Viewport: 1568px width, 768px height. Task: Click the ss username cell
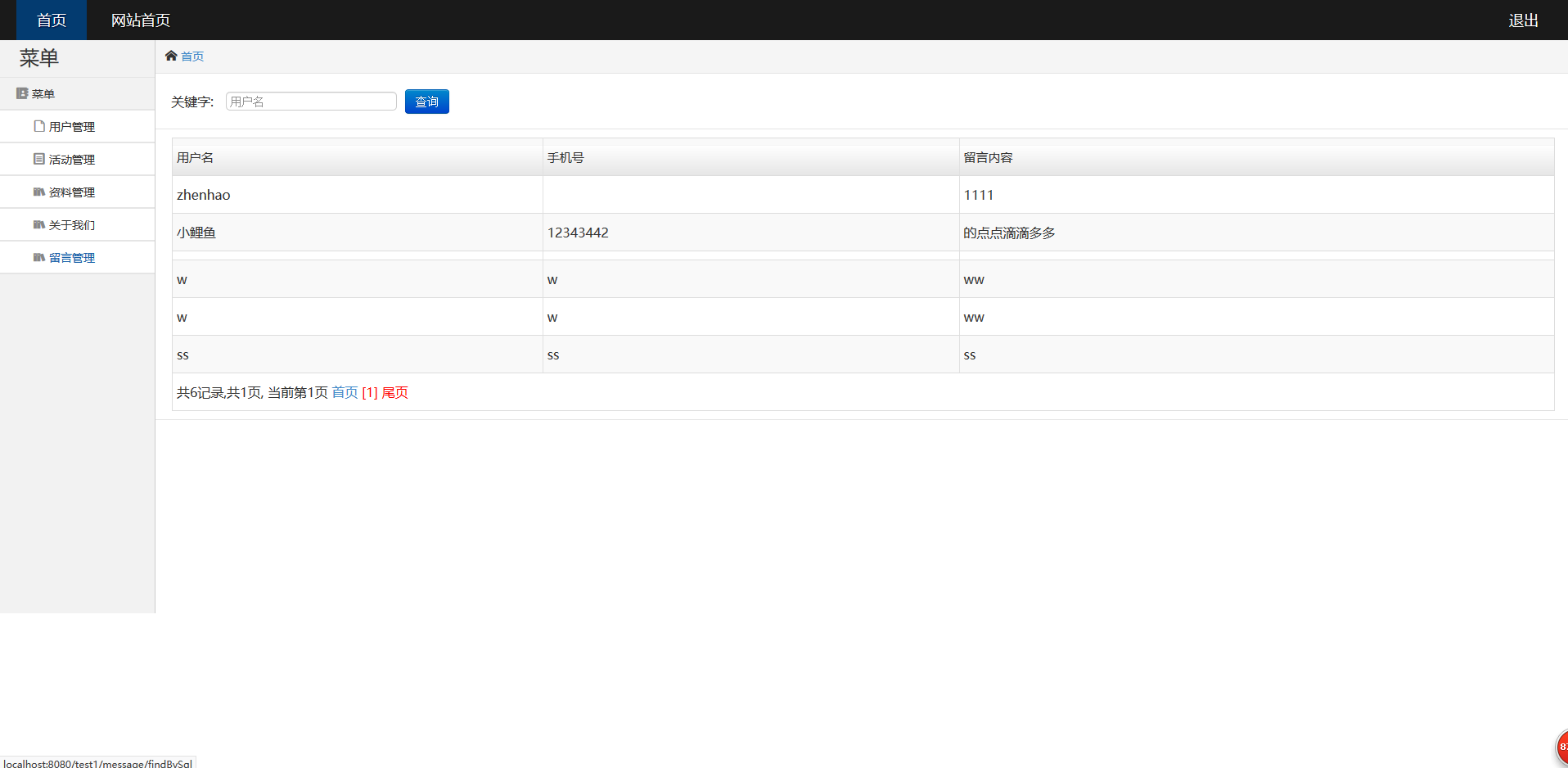[x=358, y=355]
